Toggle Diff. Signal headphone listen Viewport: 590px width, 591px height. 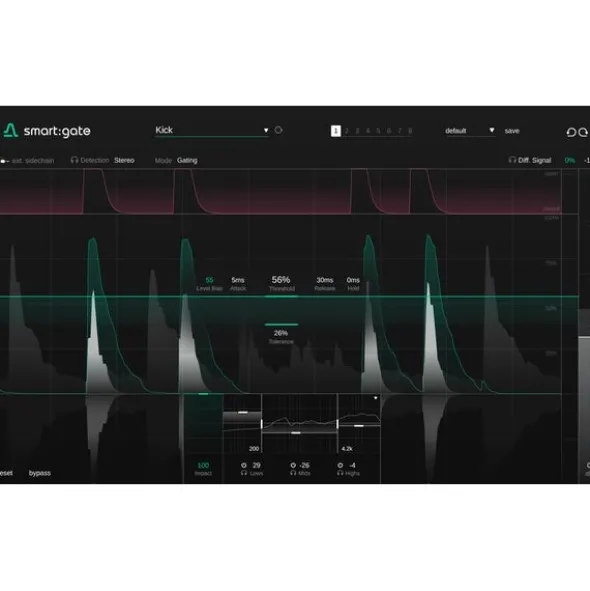(x=512, y=160)
